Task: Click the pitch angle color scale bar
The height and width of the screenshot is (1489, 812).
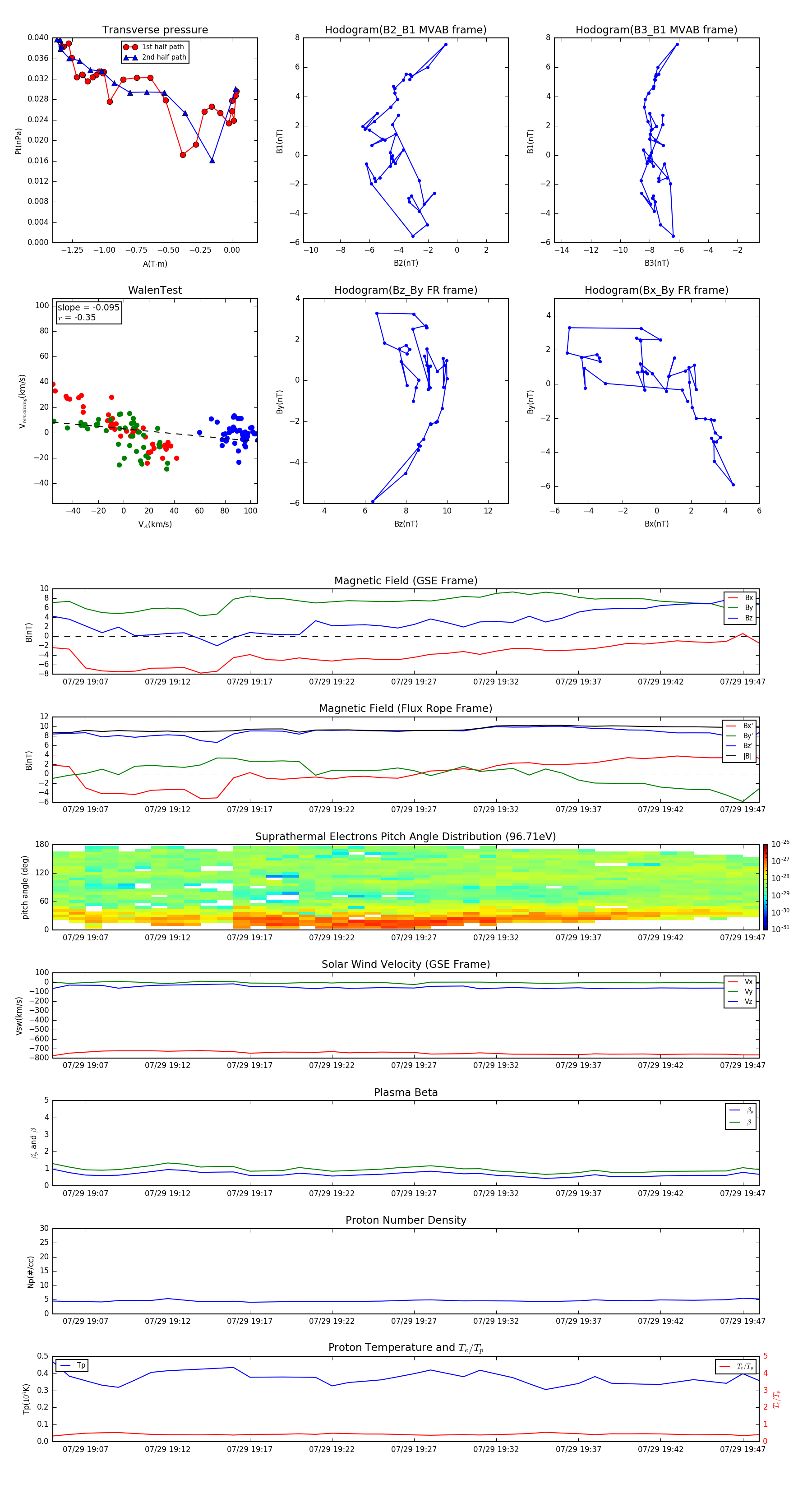Action: pos(765,887)
